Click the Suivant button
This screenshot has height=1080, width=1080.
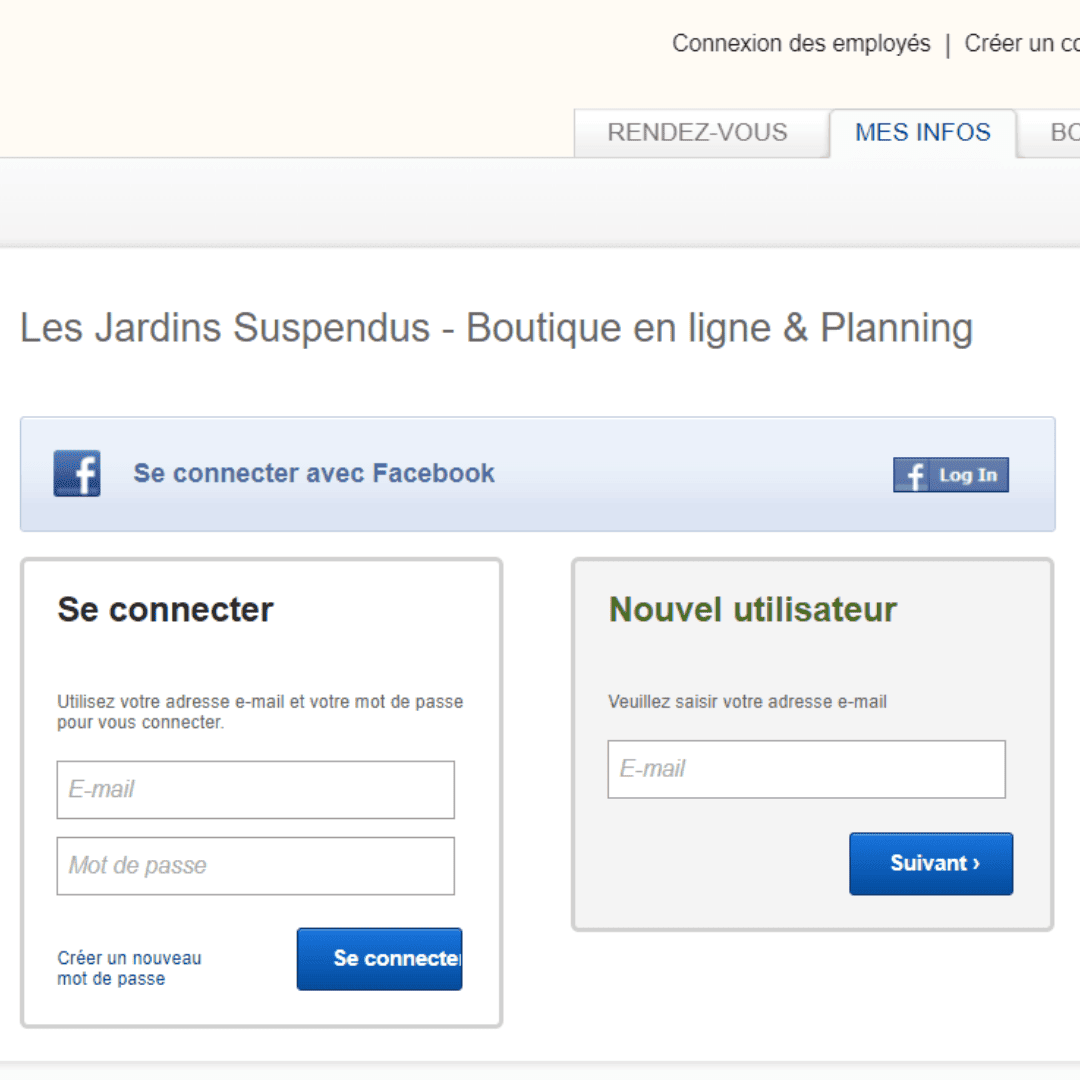tap(931, 864)
